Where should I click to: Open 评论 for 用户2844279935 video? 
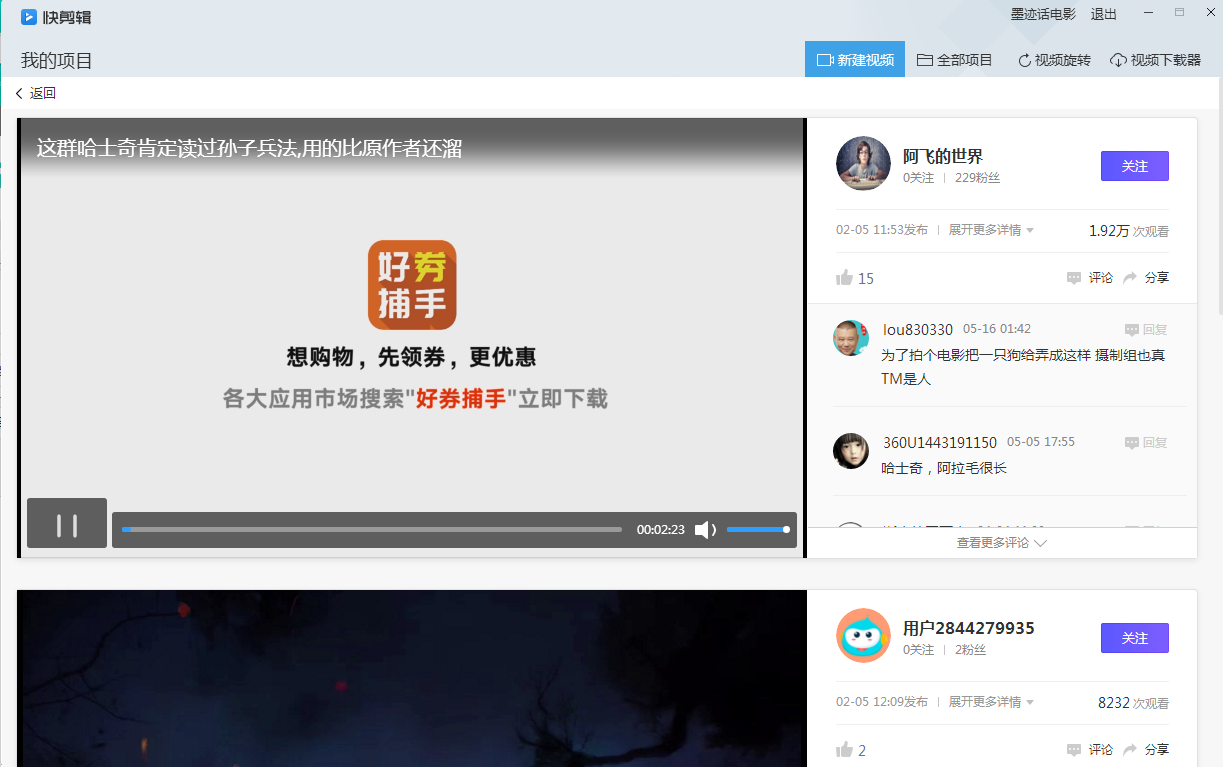click(x=1090, y=749)
